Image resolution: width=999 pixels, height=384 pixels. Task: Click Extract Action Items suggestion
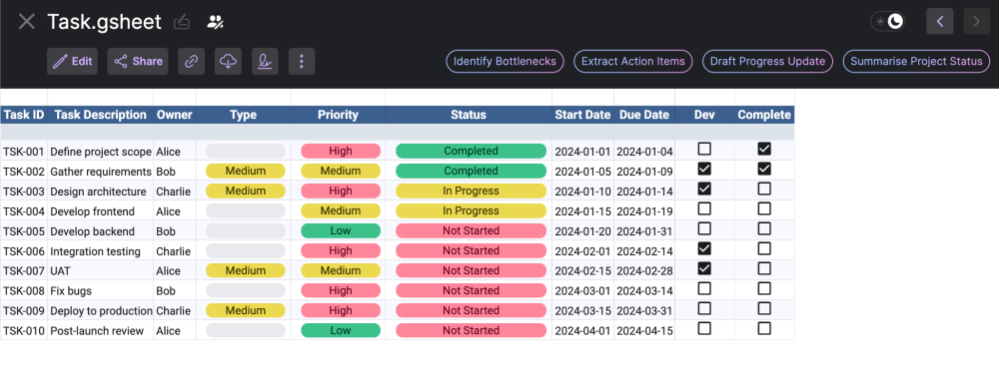pyautogui.click(x=633, y=62)
